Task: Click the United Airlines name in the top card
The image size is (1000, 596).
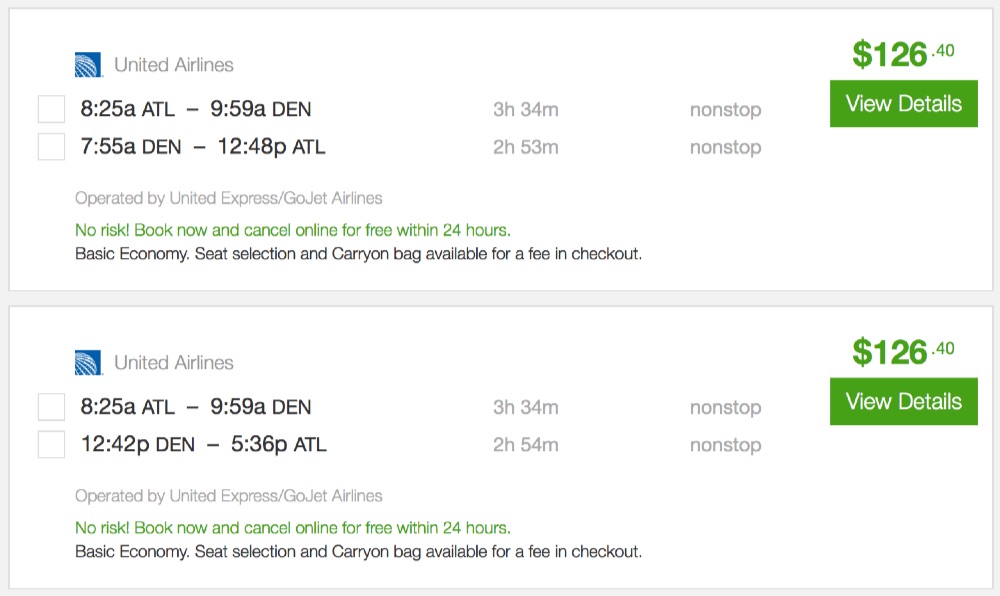Action: (x=173, y=65)
